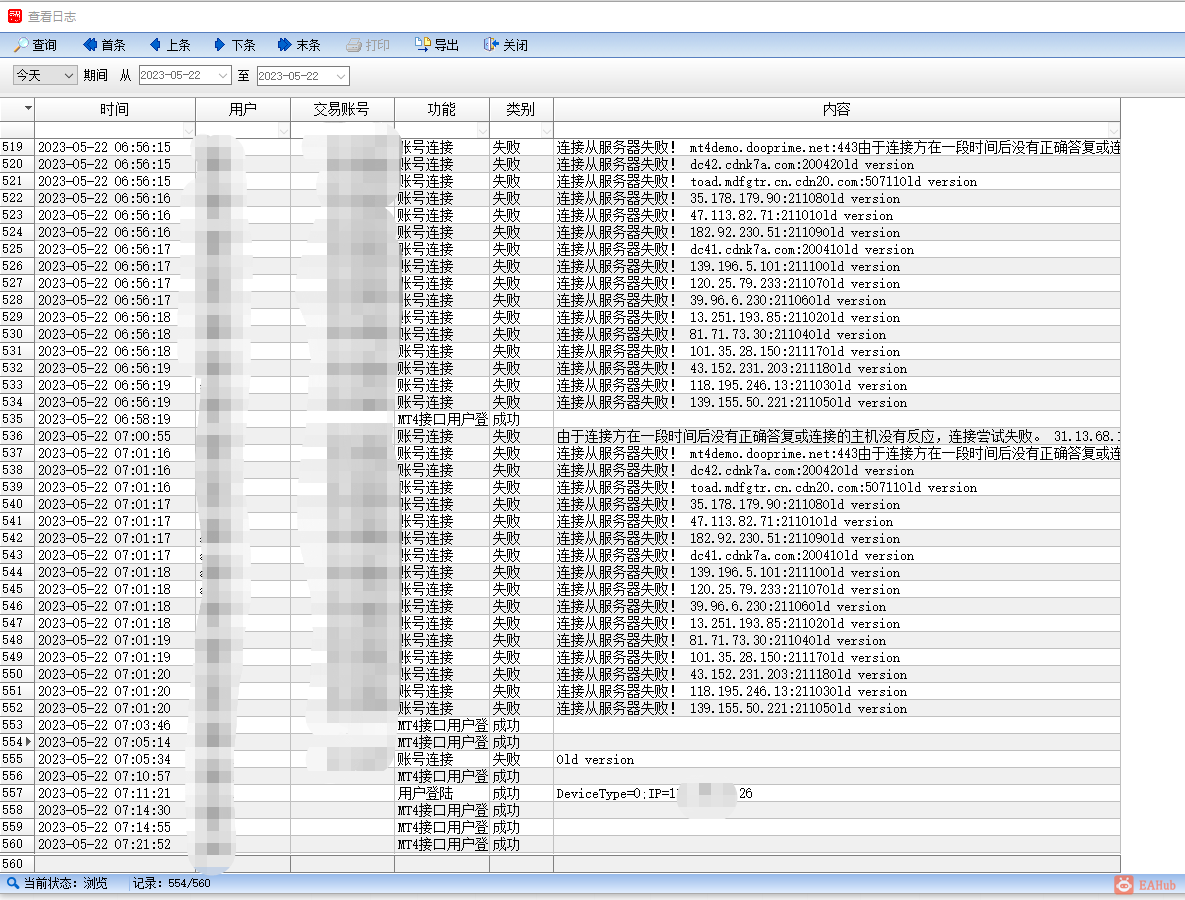Go to previous record with 上条
The image size is (1185, 900).
(x=169, y=45)
